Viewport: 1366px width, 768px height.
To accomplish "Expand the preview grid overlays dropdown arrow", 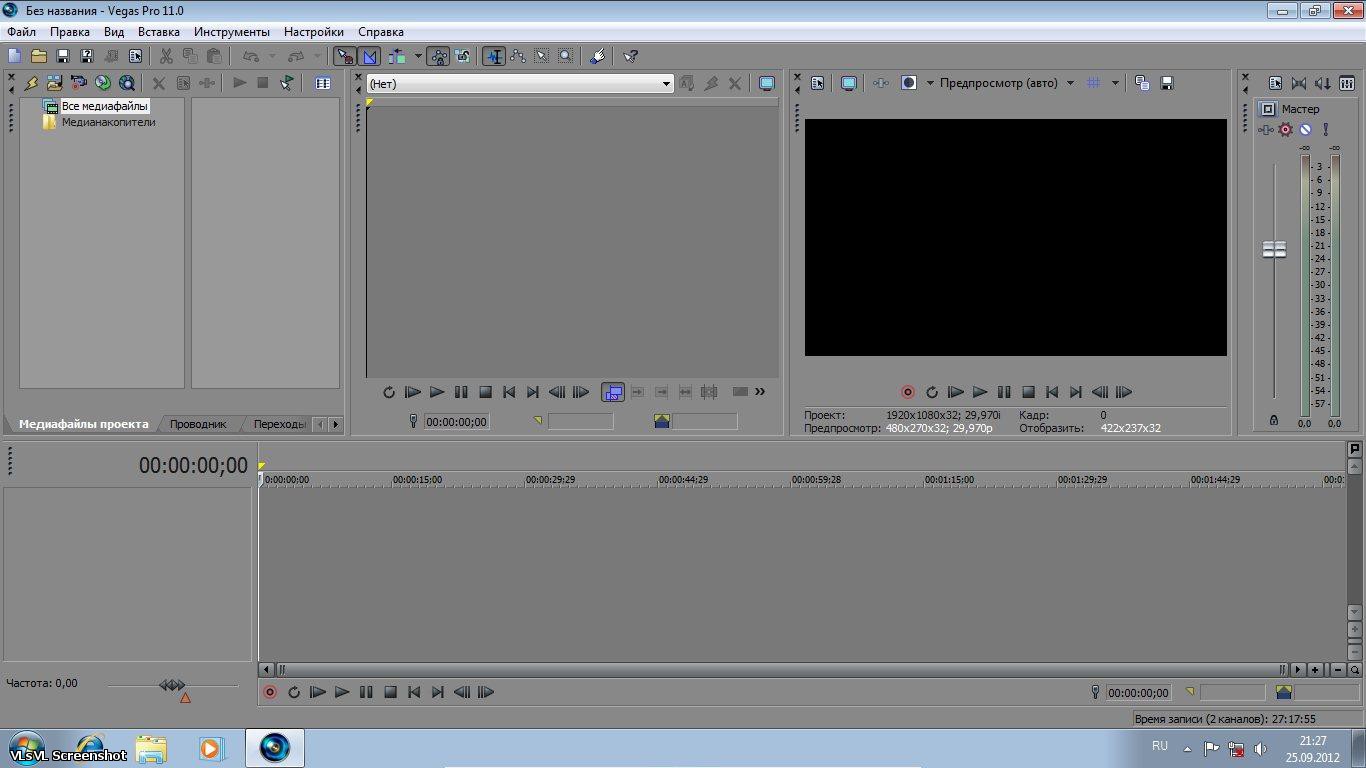I will pyautogui.click(x=1115, y=84).
